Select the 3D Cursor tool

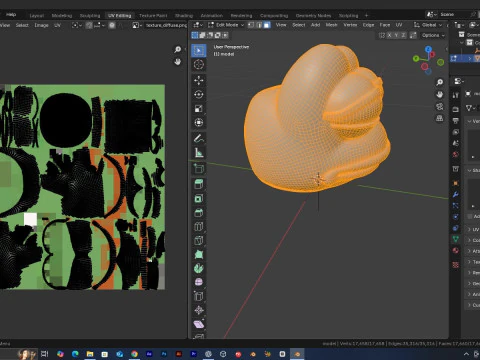click(199, 64)
